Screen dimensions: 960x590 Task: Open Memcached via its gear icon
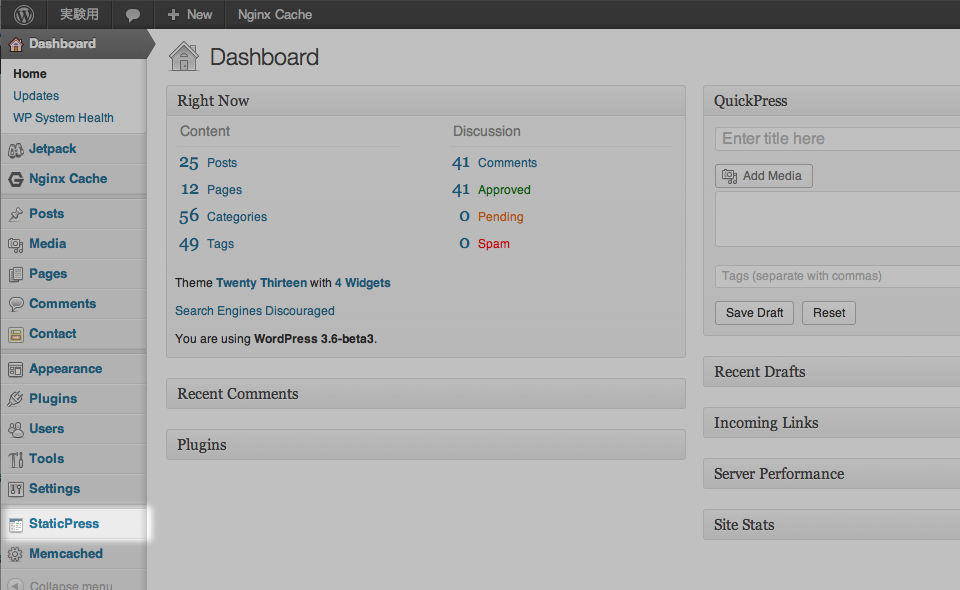point(17,554)
